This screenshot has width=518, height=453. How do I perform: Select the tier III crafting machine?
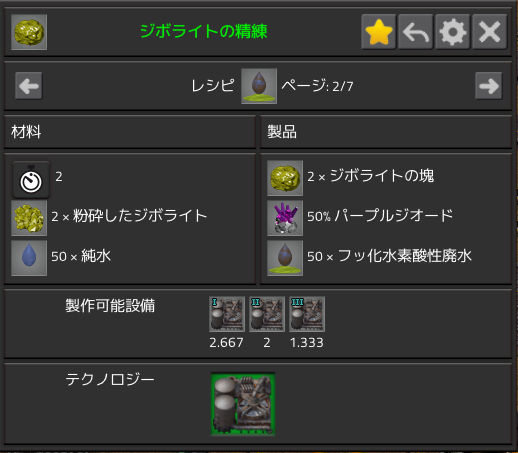pos(307,314)
